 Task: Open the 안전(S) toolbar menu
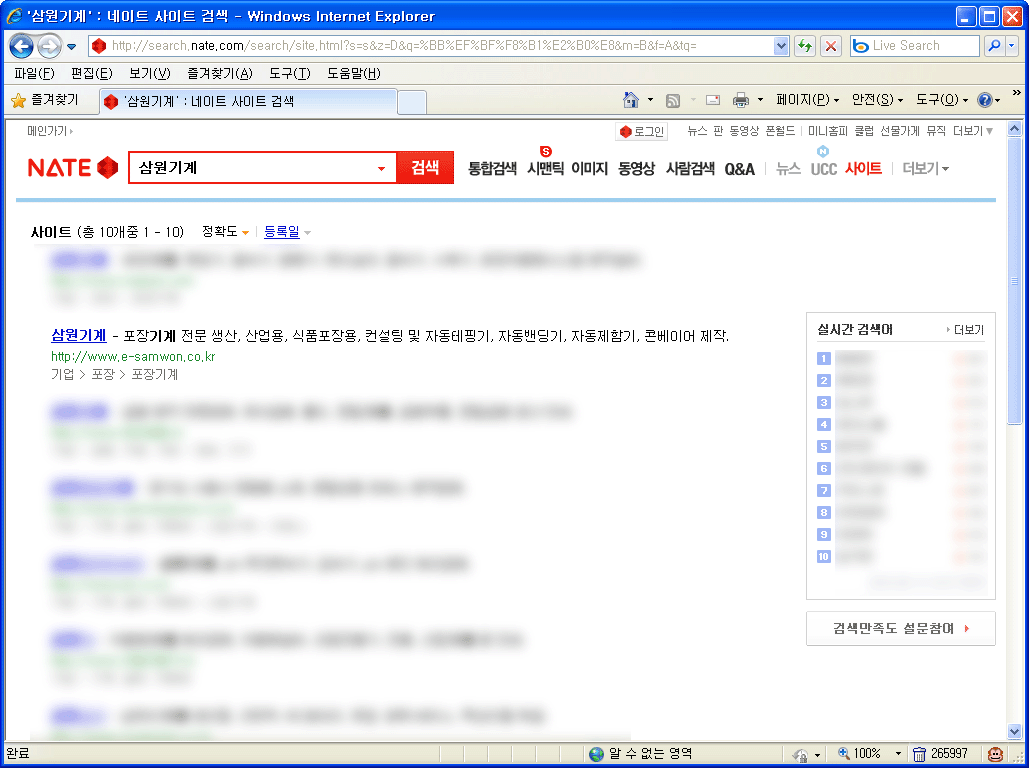[877, 100]
